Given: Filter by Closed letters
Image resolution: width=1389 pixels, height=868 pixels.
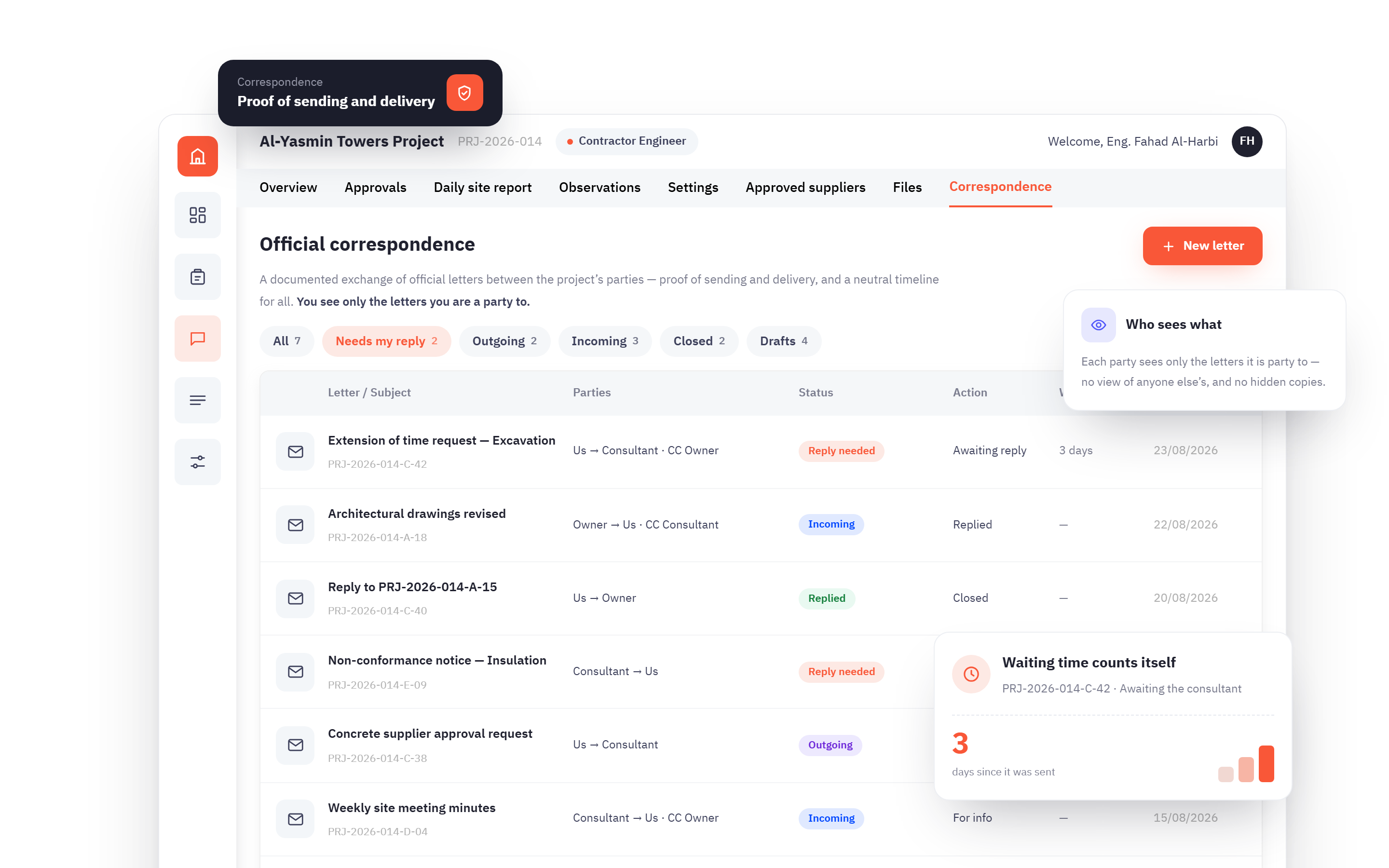Looking at the screenshot, I should (699, 341).
